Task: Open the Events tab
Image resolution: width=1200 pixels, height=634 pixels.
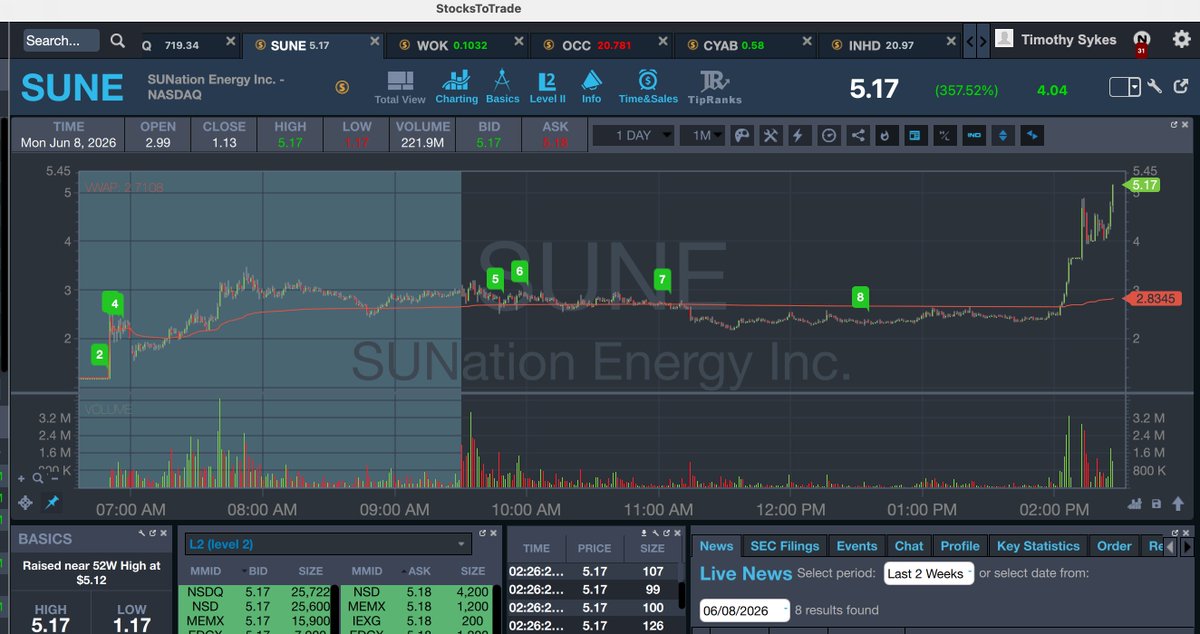Action: (x=857, y=546)
